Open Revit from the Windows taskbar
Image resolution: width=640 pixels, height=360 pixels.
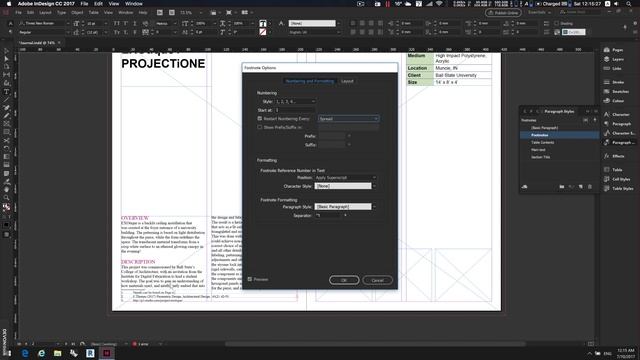click(x=90, y=353)
